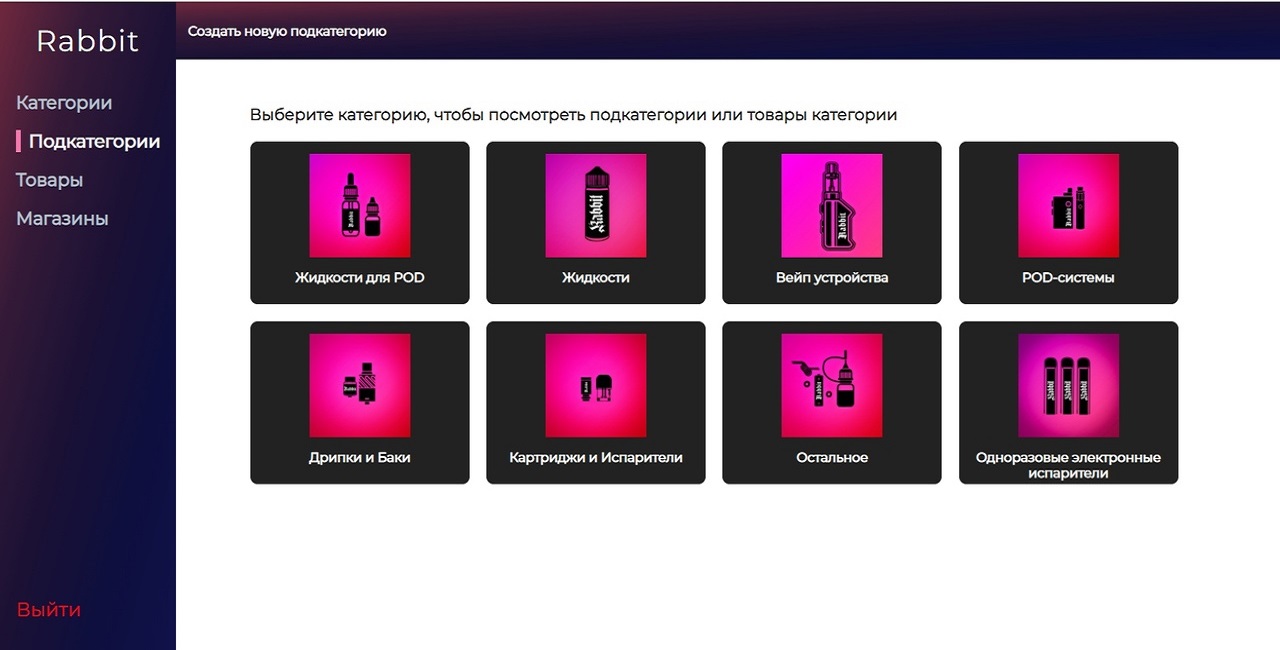Click the Жидкости для POD label
This screenshot has height=650, width=1280.
coord(360,278)
